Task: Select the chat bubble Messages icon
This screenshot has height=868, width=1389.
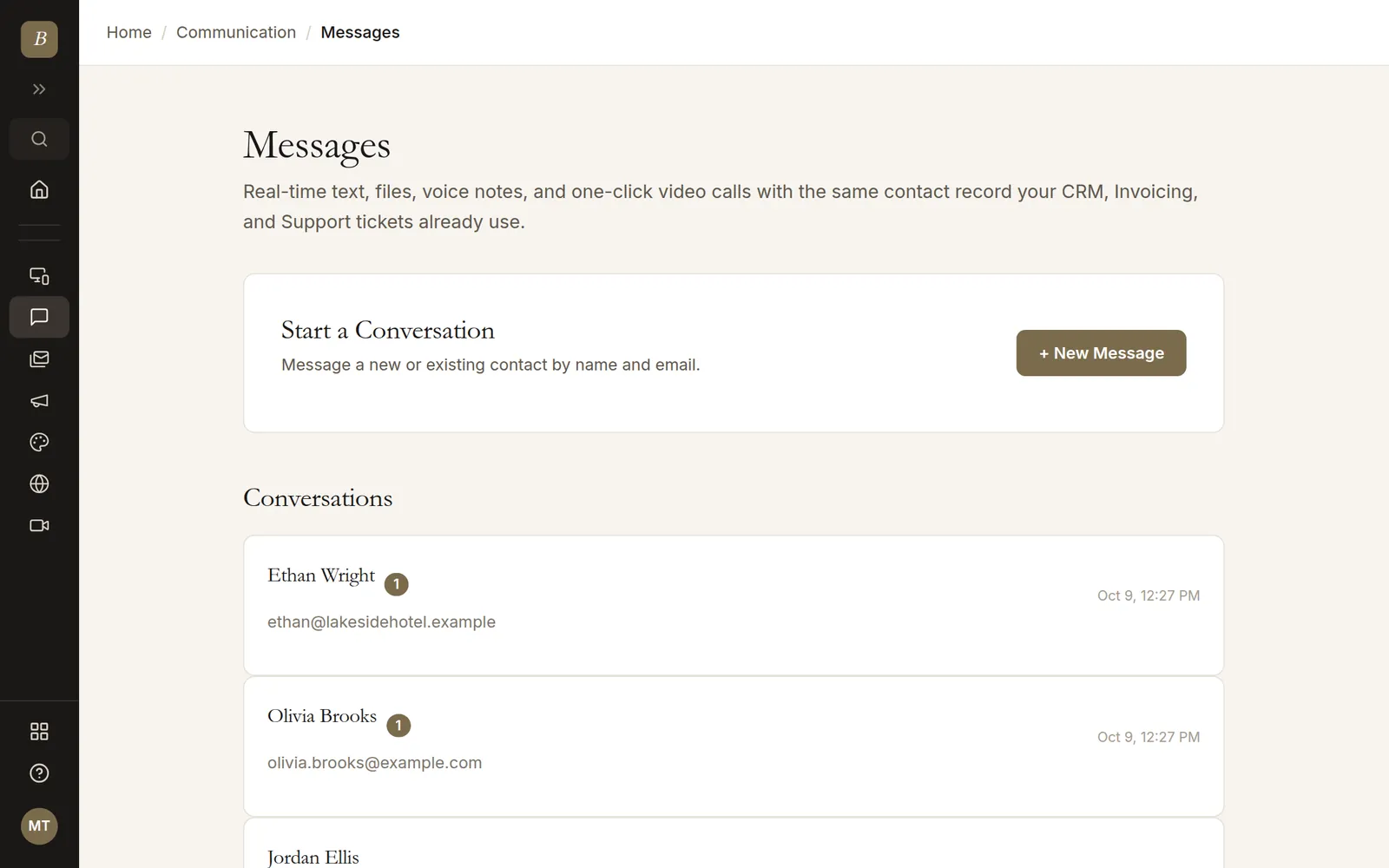Action: point(39,318)
